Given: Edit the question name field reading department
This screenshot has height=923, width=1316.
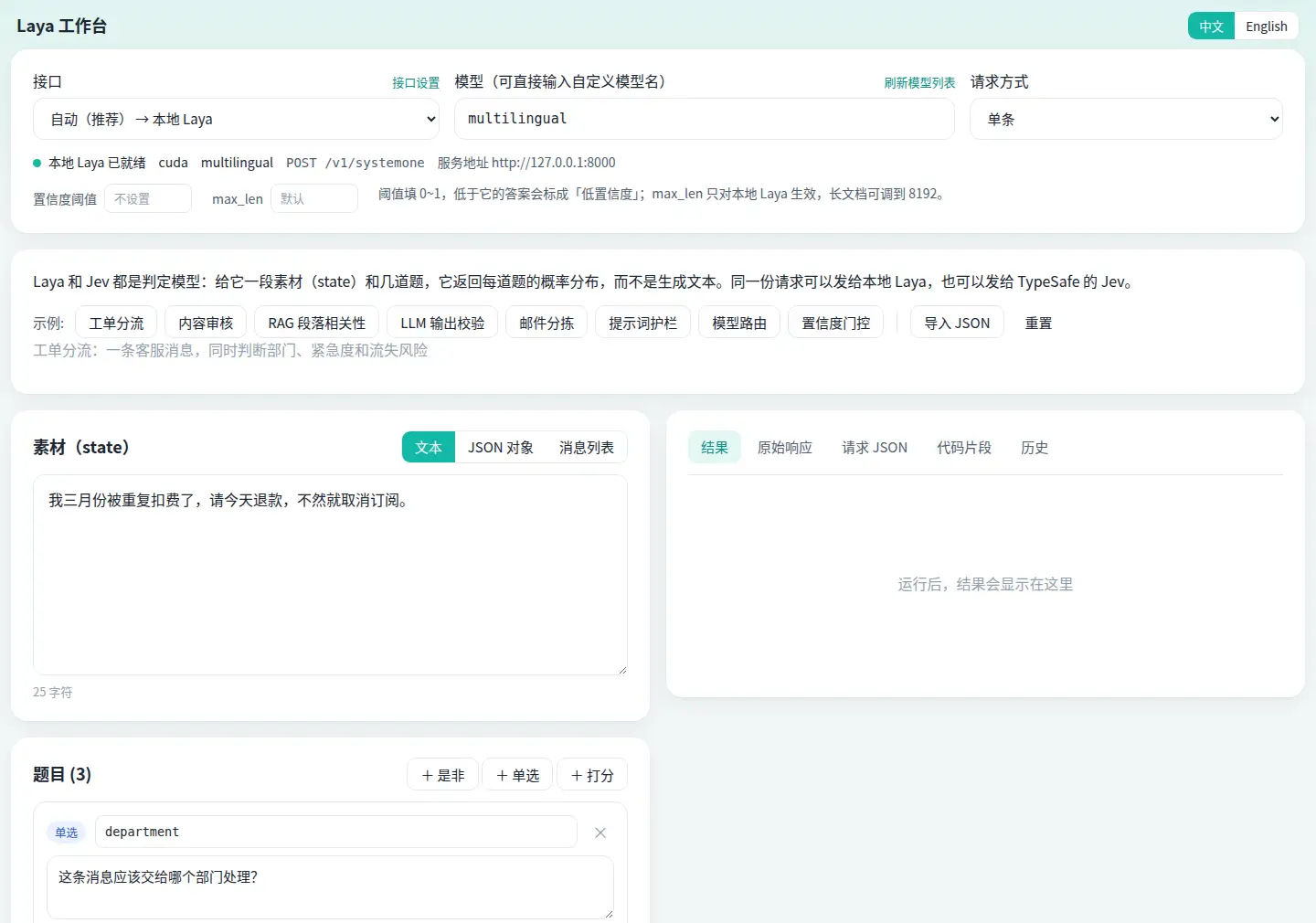Looking at the screenshot, I should click(x=336, y=832).
